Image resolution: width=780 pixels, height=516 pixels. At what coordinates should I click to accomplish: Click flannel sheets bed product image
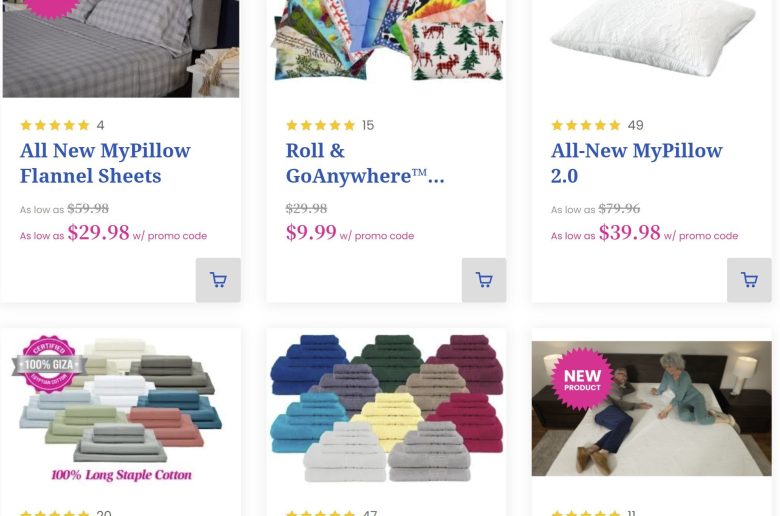click(121, 48)
